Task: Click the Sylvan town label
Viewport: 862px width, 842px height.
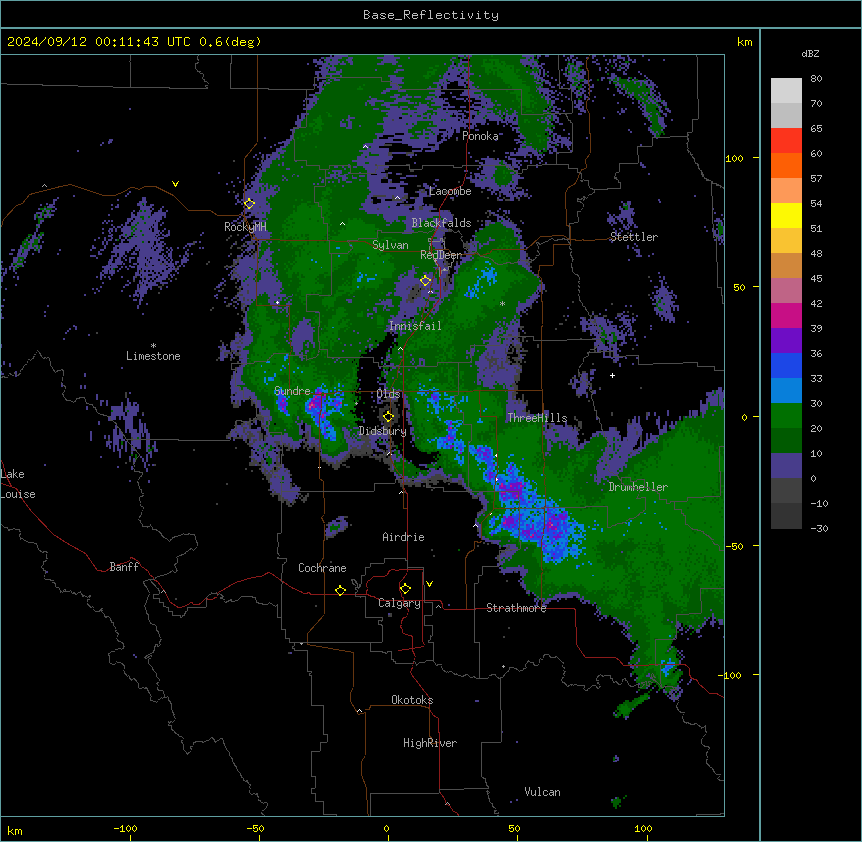Action: 390,245
